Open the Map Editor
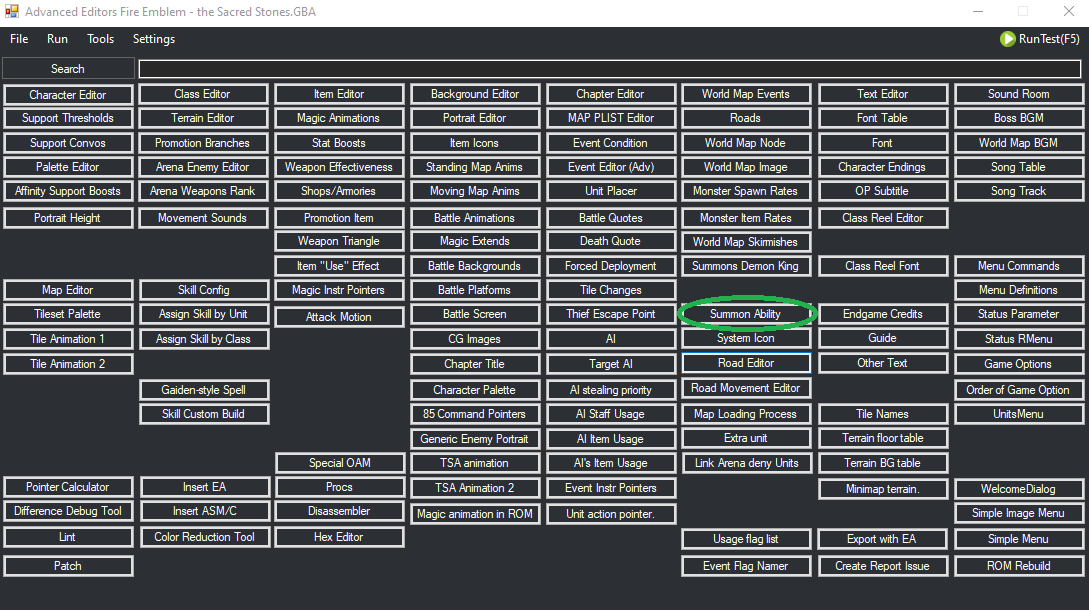 (67, 290)
